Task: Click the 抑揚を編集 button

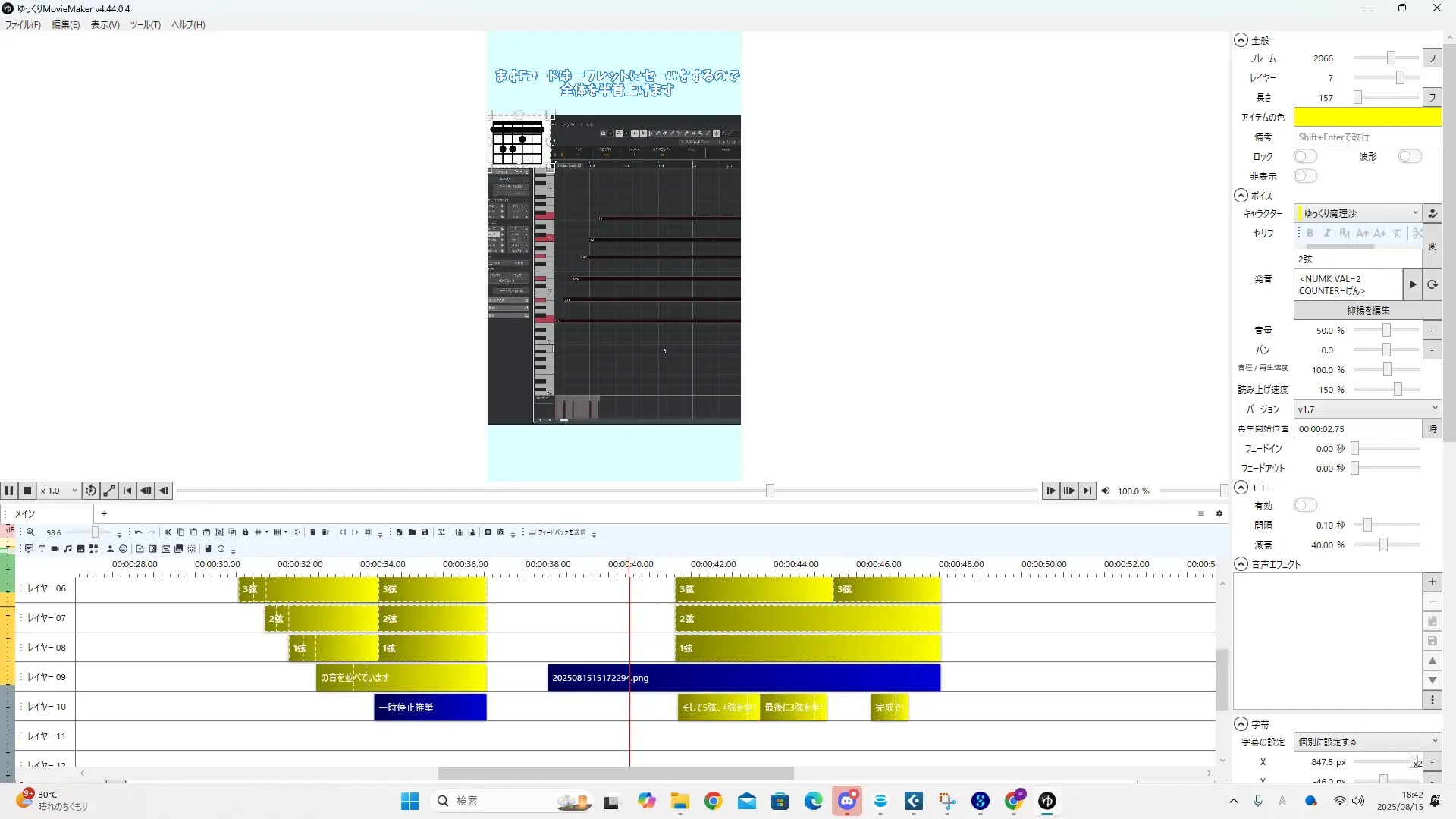Action: pyautogui.click(x=1367, y=311)
